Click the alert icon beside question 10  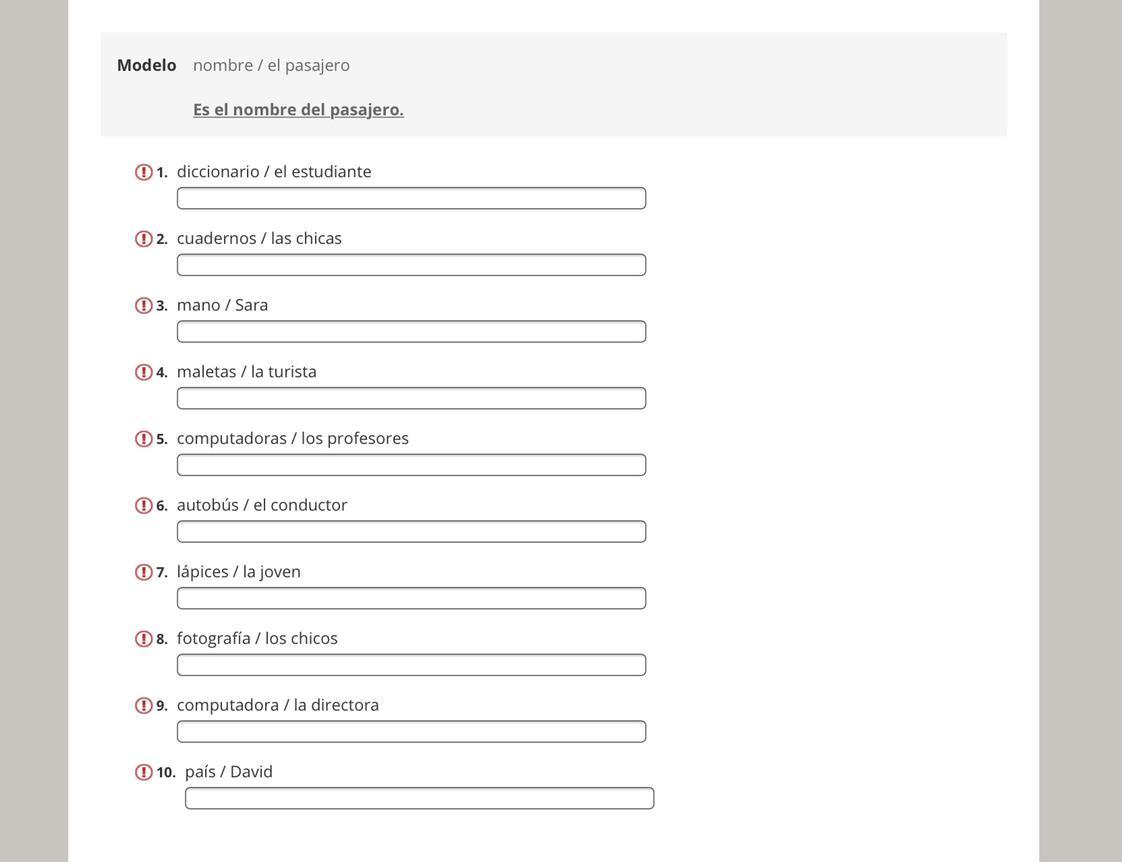tap(144, 772)
